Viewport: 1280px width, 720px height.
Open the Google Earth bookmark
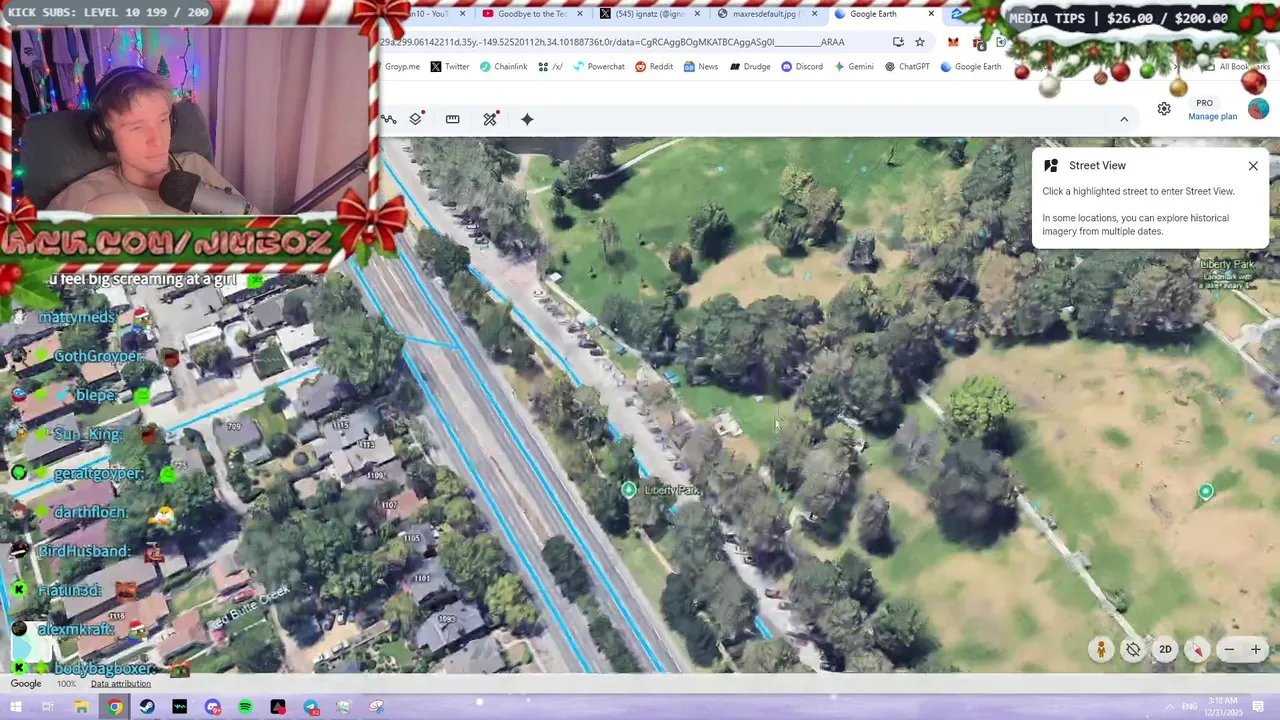[970, 67]
